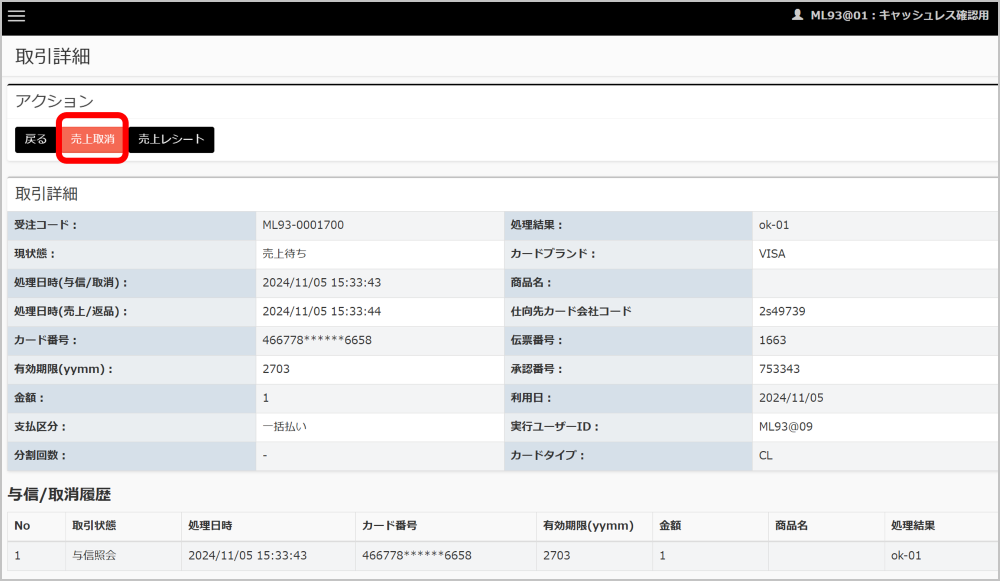Click the 売上取消 button
Image resolution: width=1000 pixels, height=581 pixels.
click(92, 139)
